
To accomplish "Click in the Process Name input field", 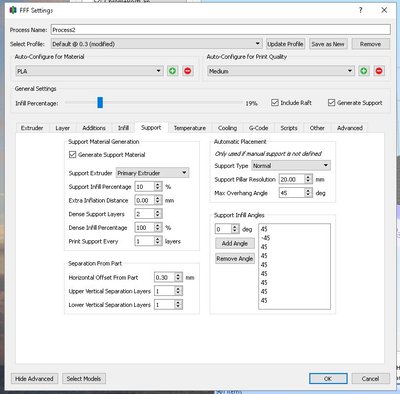I will coord(221,30).
